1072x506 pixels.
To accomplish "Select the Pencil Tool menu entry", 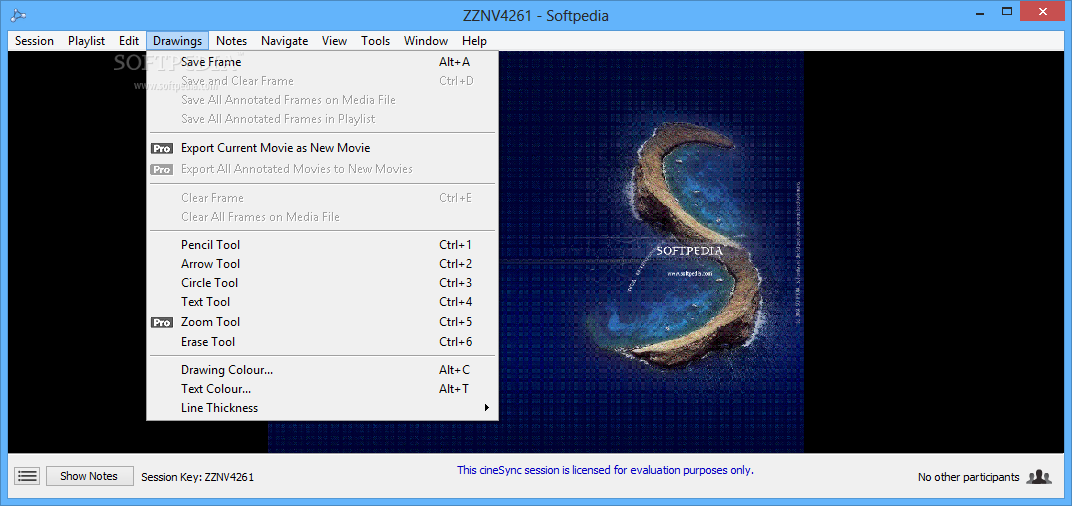I will [x=323, y=245].
